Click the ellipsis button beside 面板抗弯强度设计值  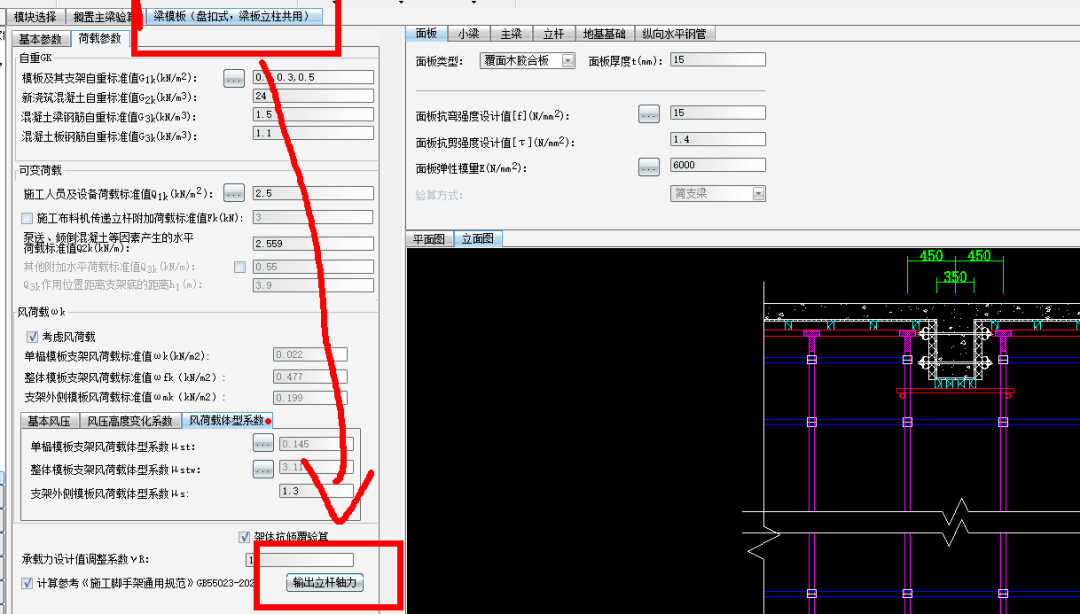coord(649,114)
